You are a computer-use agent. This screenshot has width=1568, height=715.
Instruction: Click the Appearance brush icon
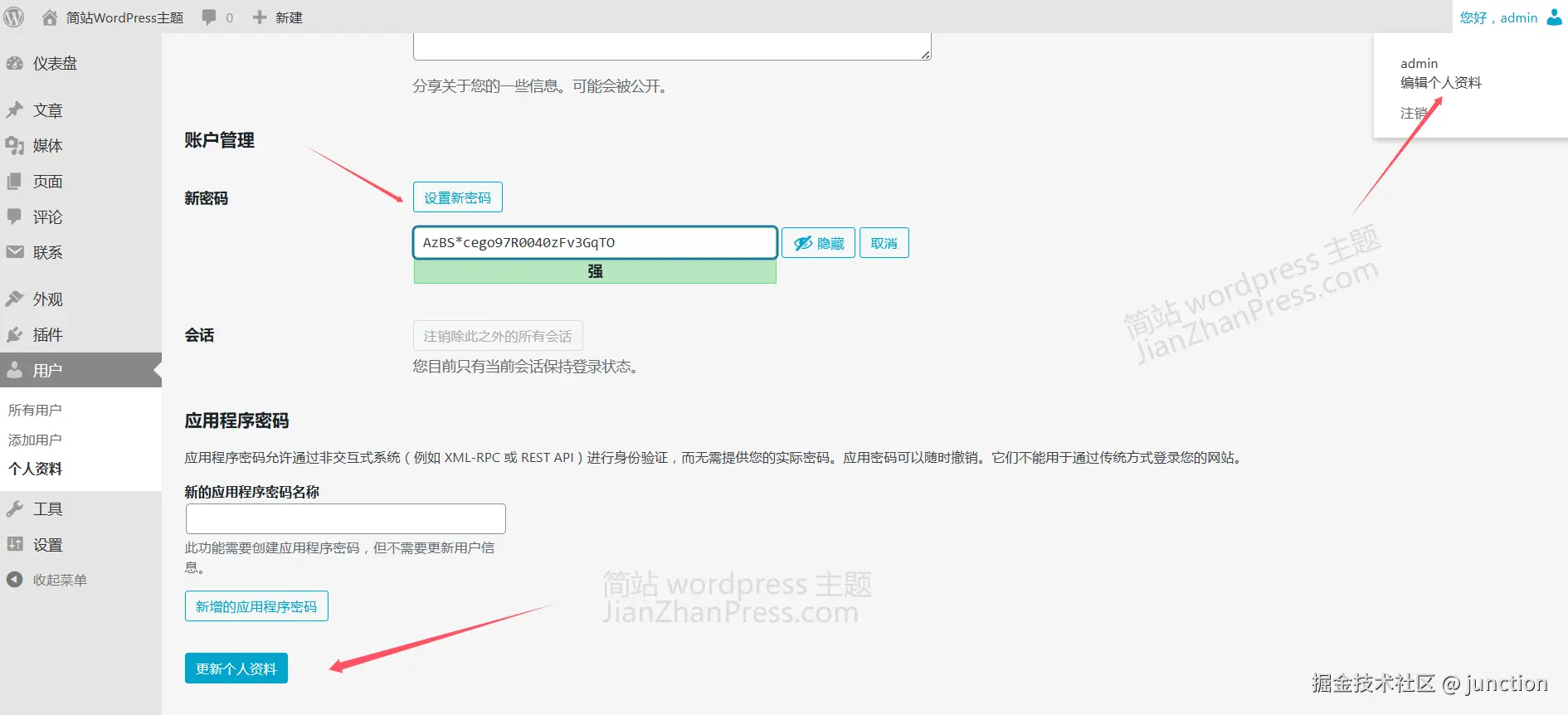[x=15, y=299]
